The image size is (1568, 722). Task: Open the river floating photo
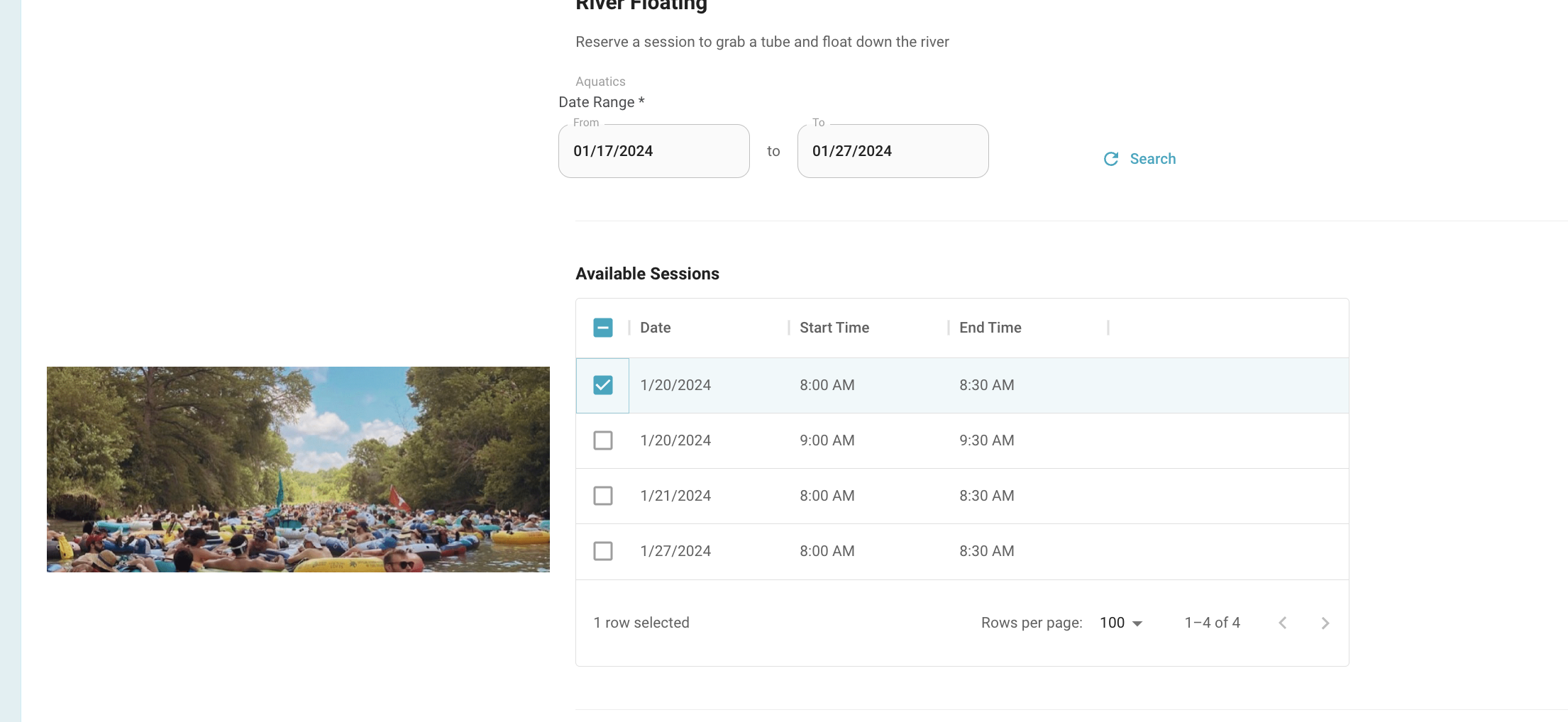pos(298,470)
